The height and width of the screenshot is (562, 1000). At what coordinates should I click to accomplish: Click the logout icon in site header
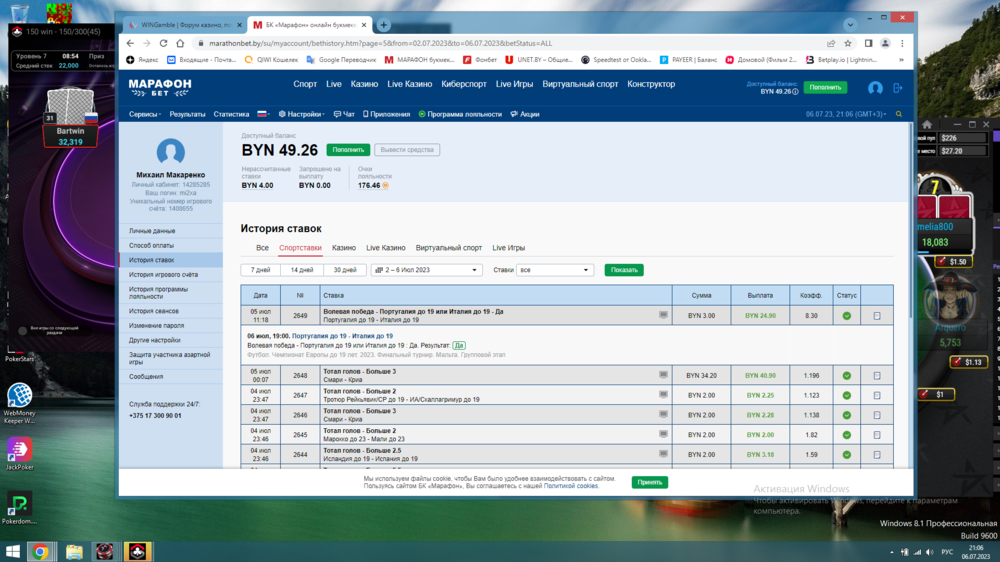click(x=897, y=88)
